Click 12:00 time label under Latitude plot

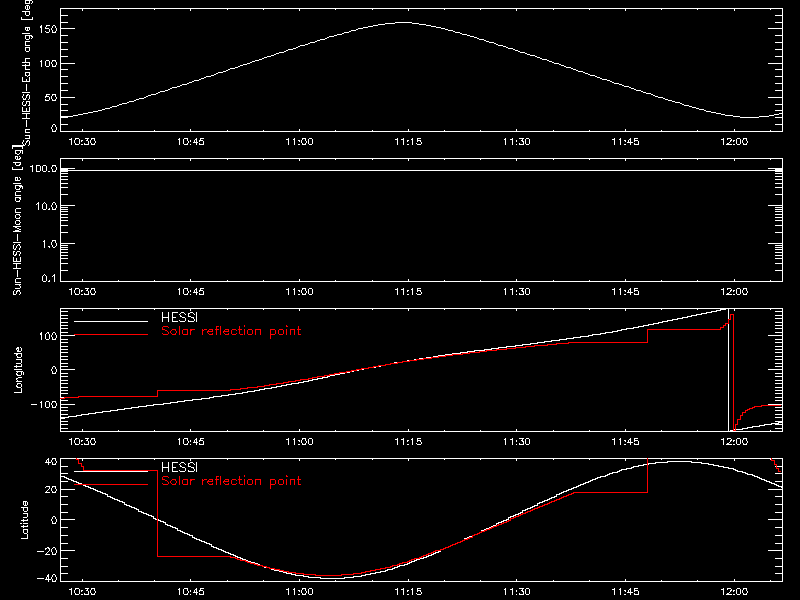(x=734, y=592)
